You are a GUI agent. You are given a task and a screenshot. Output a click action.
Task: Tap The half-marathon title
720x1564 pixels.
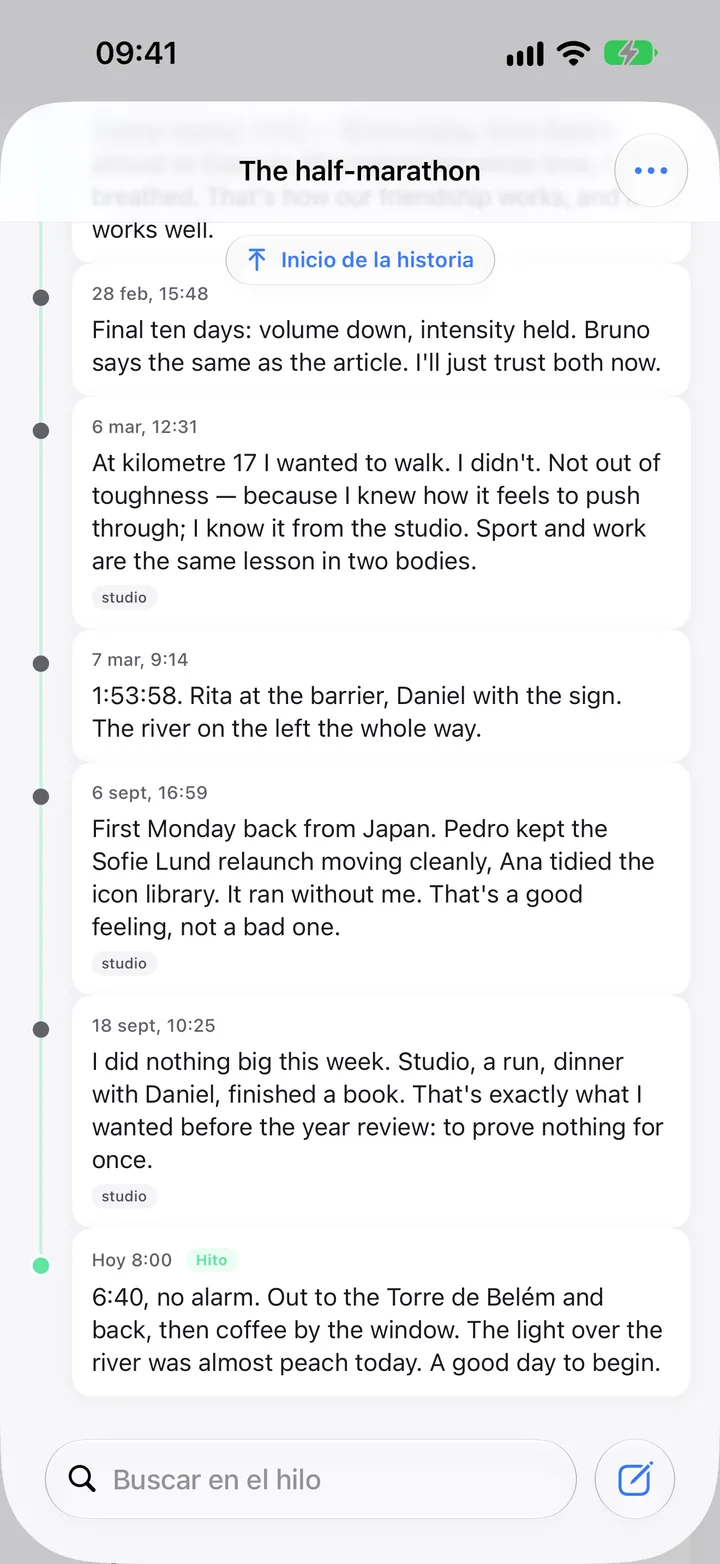(360, 171)
